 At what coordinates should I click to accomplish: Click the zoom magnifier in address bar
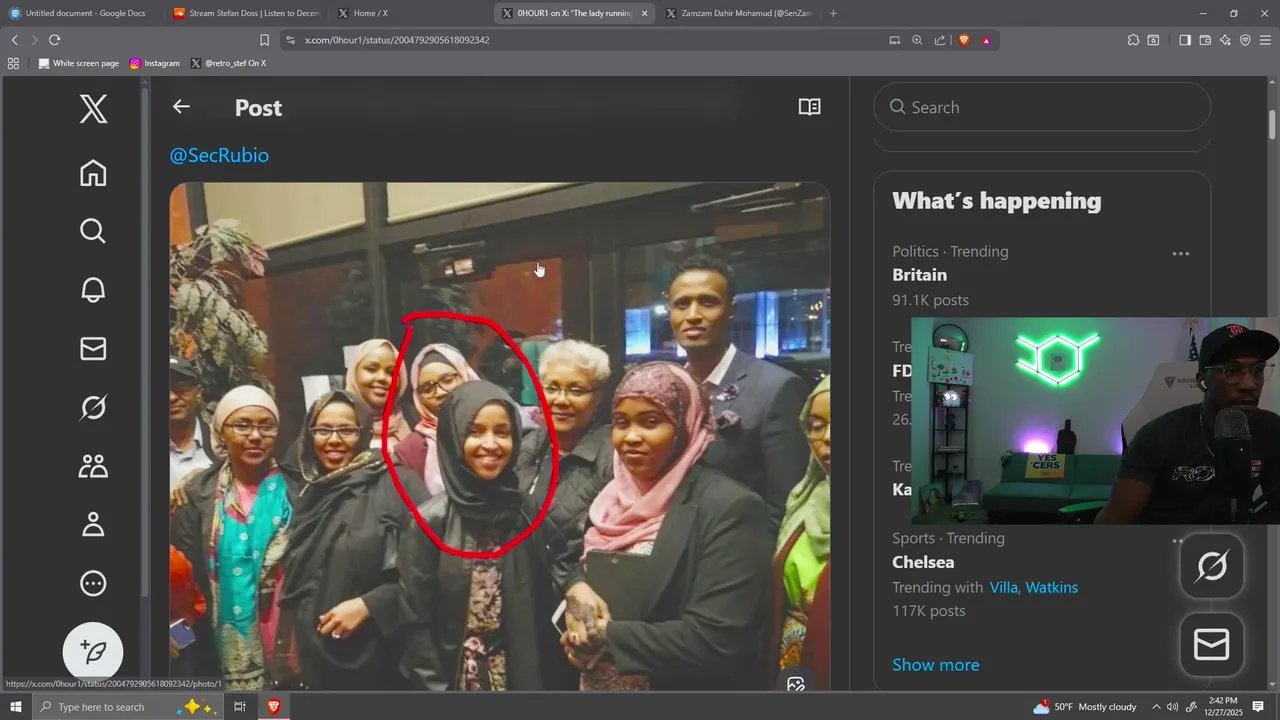click(917, 40)
